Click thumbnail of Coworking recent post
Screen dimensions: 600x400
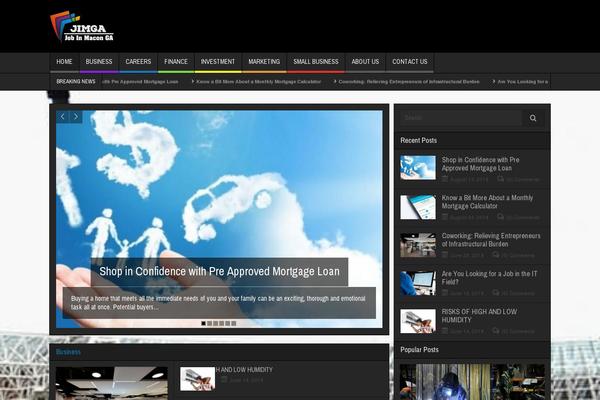click(418, 245)
